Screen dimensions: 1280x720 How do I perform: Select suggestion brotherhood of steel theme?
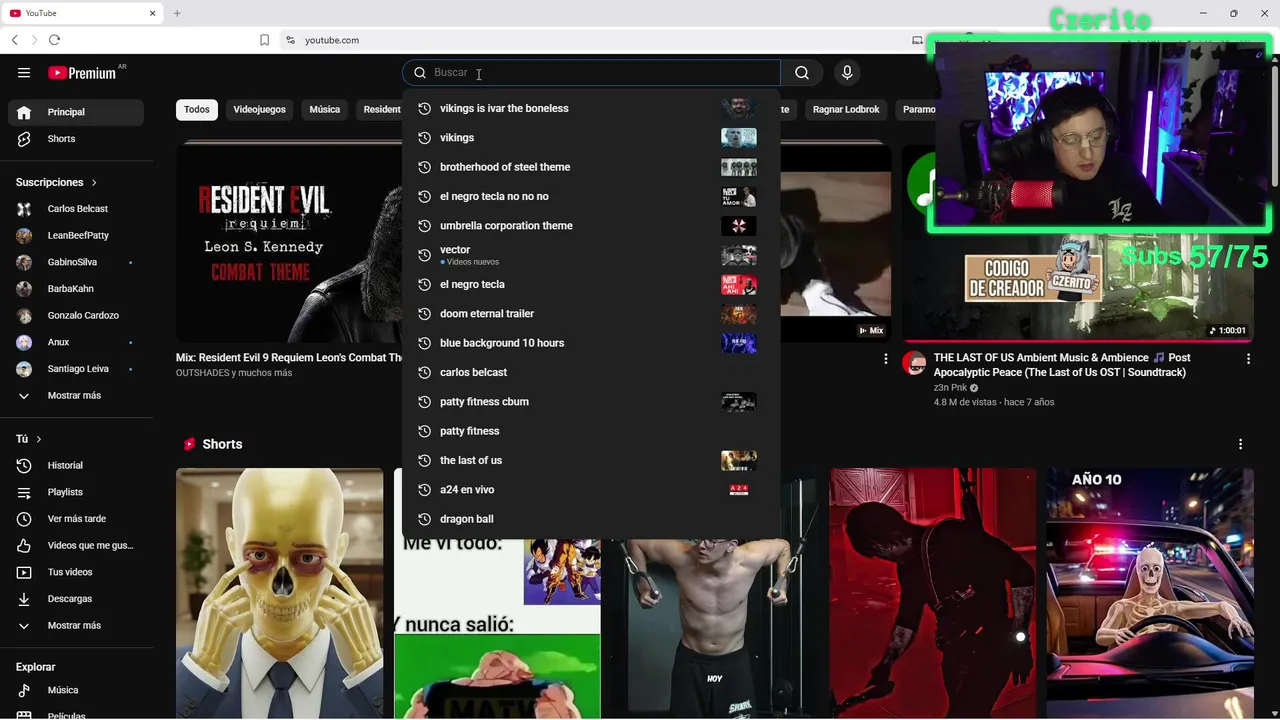591,167
